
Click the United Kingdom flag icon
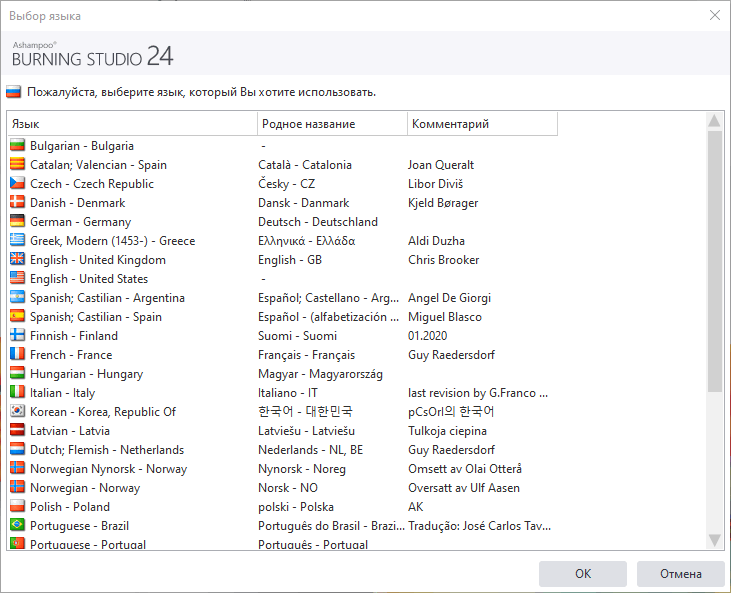(x=17, y=260)
